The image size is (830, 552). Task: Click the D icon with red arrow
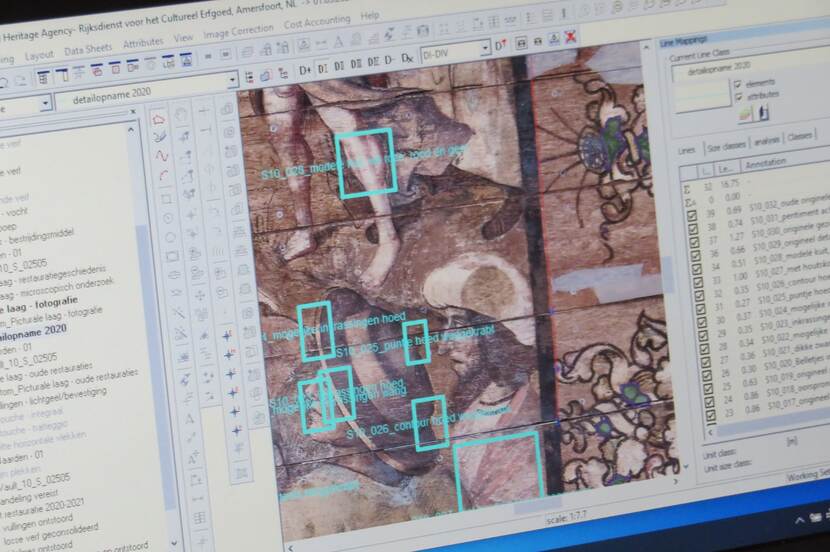(x=501, y=46)
